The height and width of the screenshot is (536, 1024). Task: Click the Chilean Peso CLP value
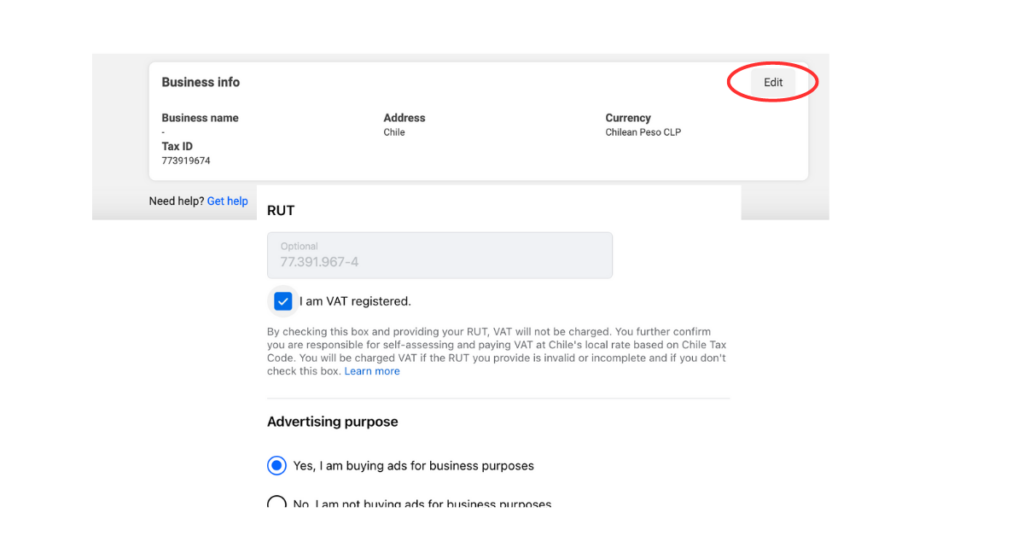point(642,132)
